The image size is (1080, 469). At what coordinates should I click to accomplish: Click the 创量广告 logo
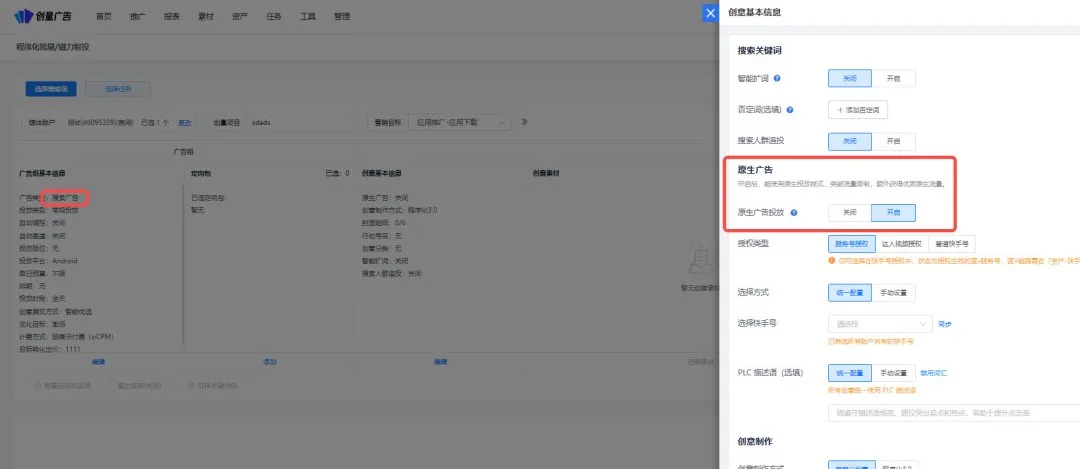click(43, 16)
